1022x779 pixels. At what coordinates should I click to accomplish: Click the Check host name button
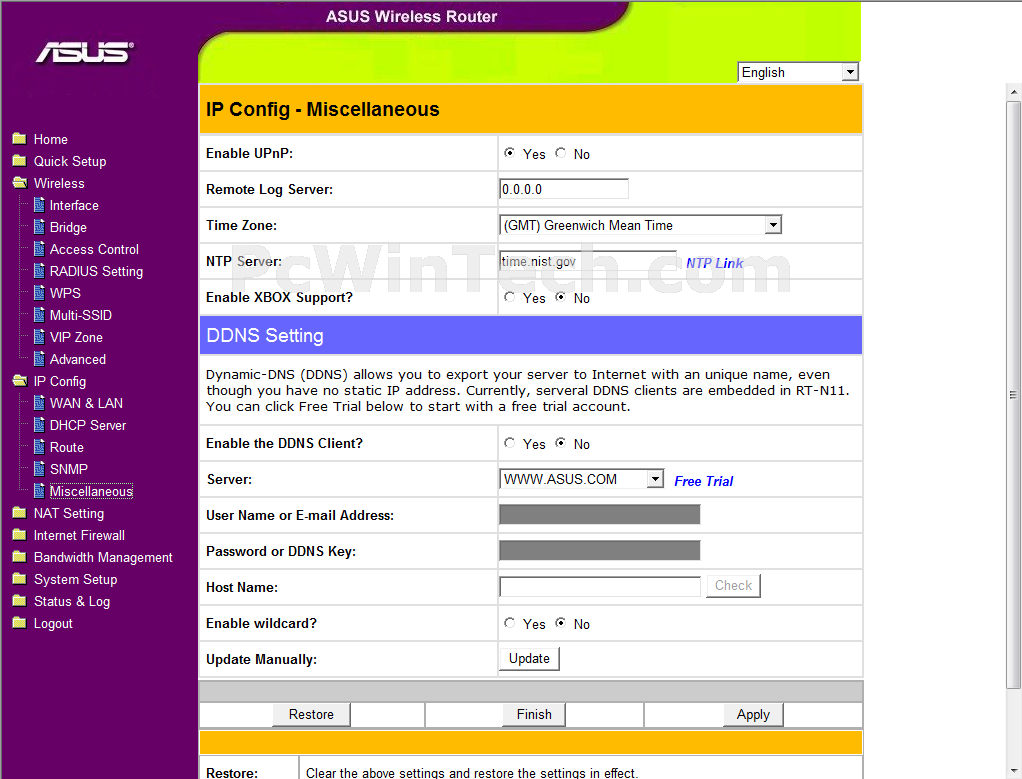733,585
